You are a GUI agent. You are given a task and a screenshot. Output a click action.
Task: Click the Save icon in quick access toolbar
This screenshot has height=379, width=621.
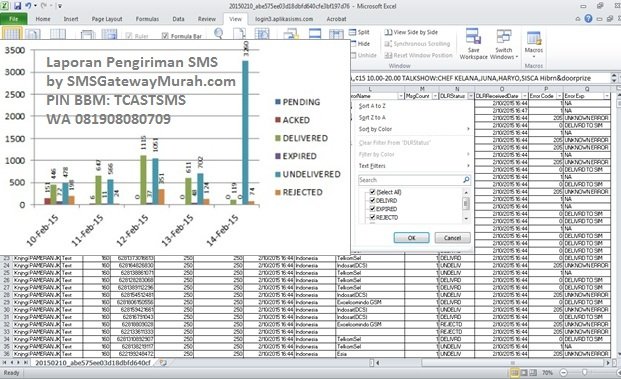pos(18,6)
